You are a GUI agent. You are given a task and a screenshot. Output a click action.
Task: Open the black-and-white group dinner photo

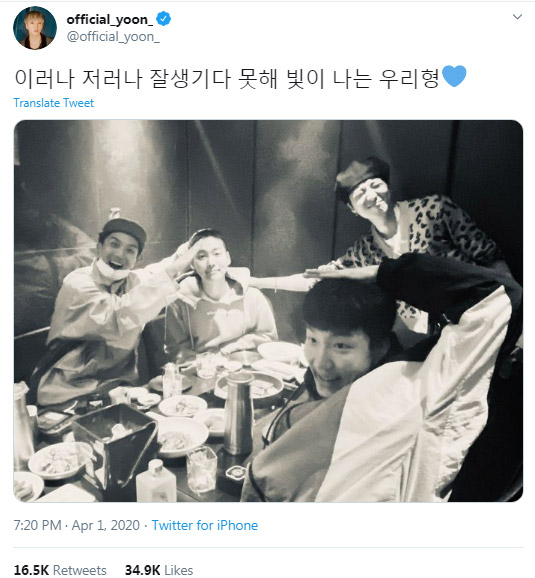click(x=268, y=311)
